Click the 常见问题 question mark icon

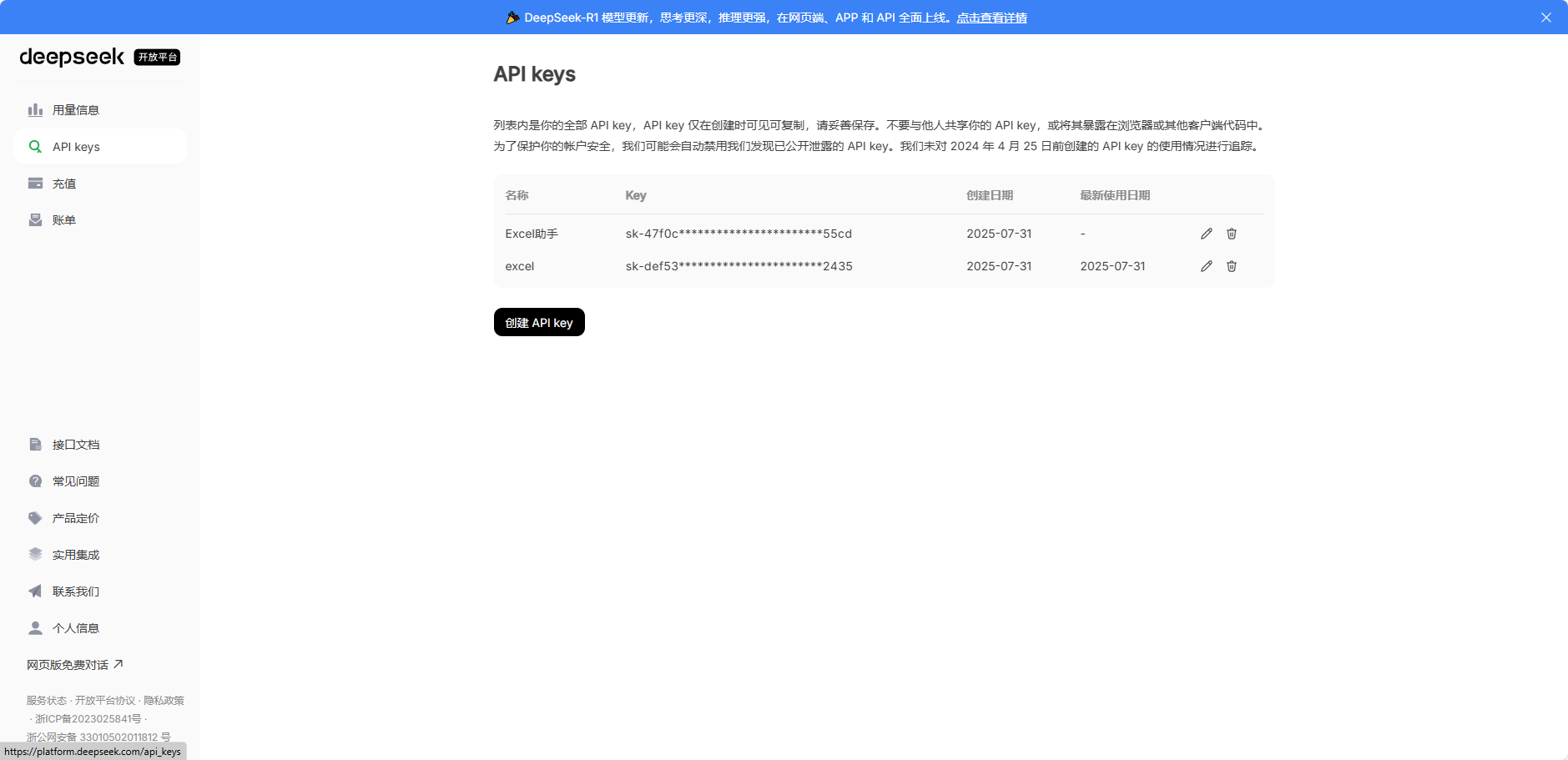[x=35, y=481]
